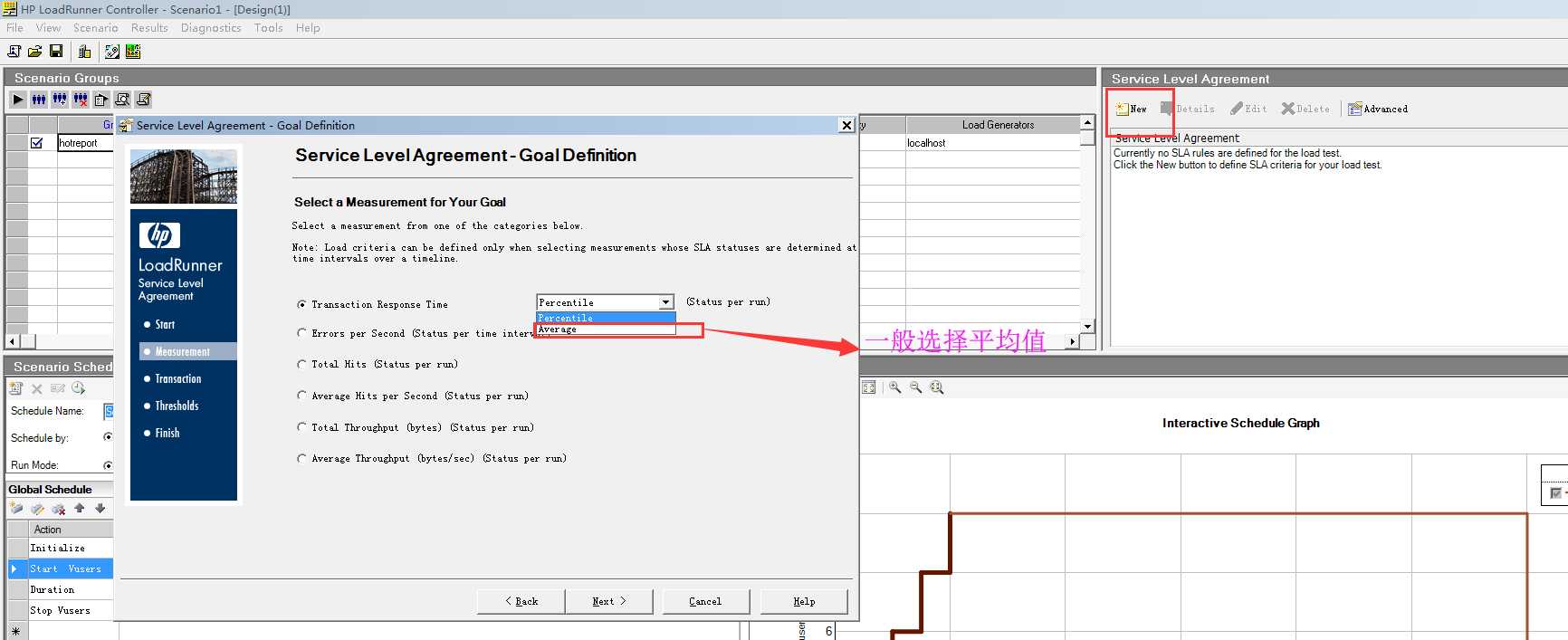Click the zoom-reset magnifier above the schedule graph
1568x640 pixels.
pyautogui.click(x=937, y=387)
